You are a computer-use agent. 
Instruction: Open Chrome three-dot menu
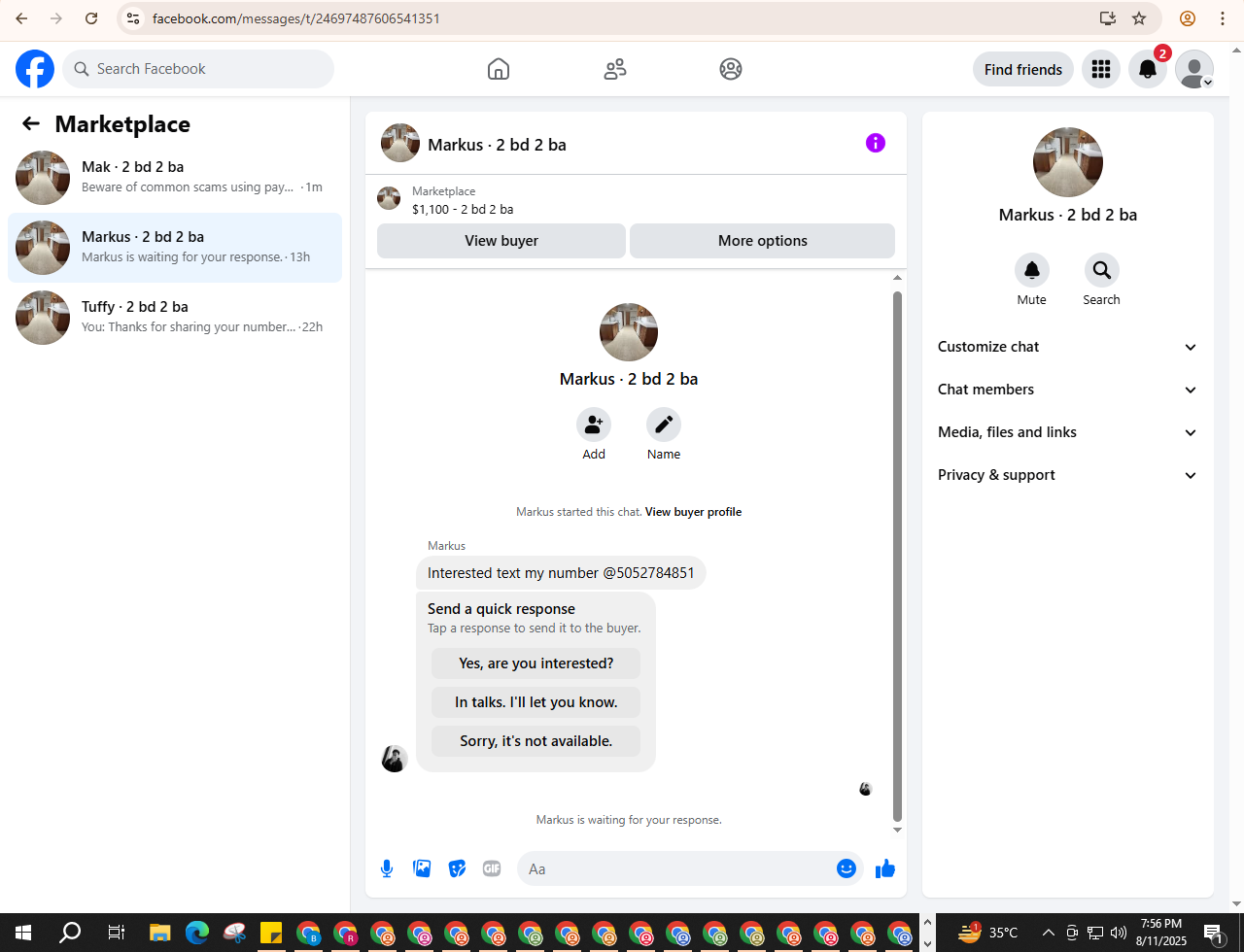point(1223,18)
